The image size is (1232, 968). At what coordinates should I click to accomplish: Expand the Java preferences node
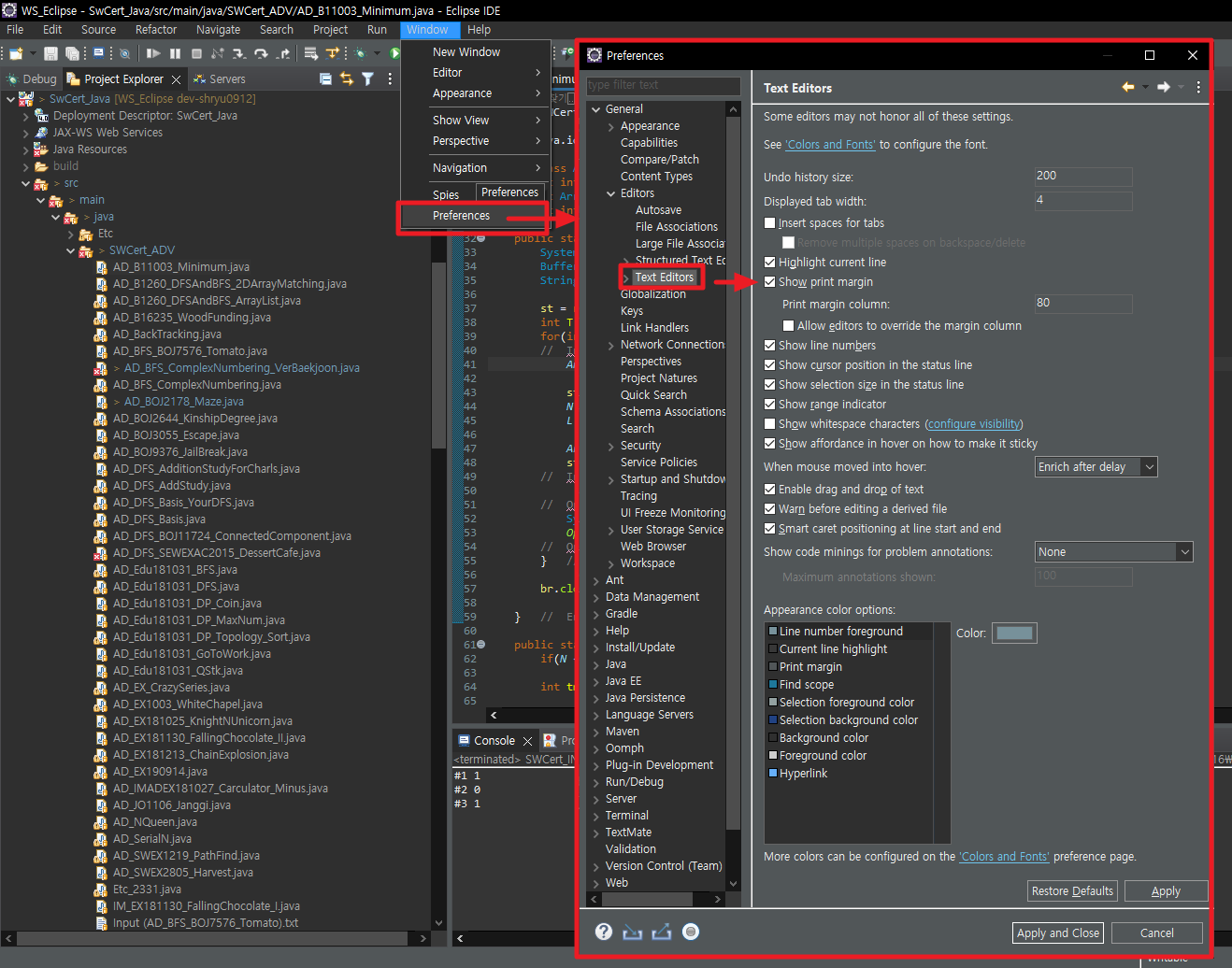(x=596, y=664)
